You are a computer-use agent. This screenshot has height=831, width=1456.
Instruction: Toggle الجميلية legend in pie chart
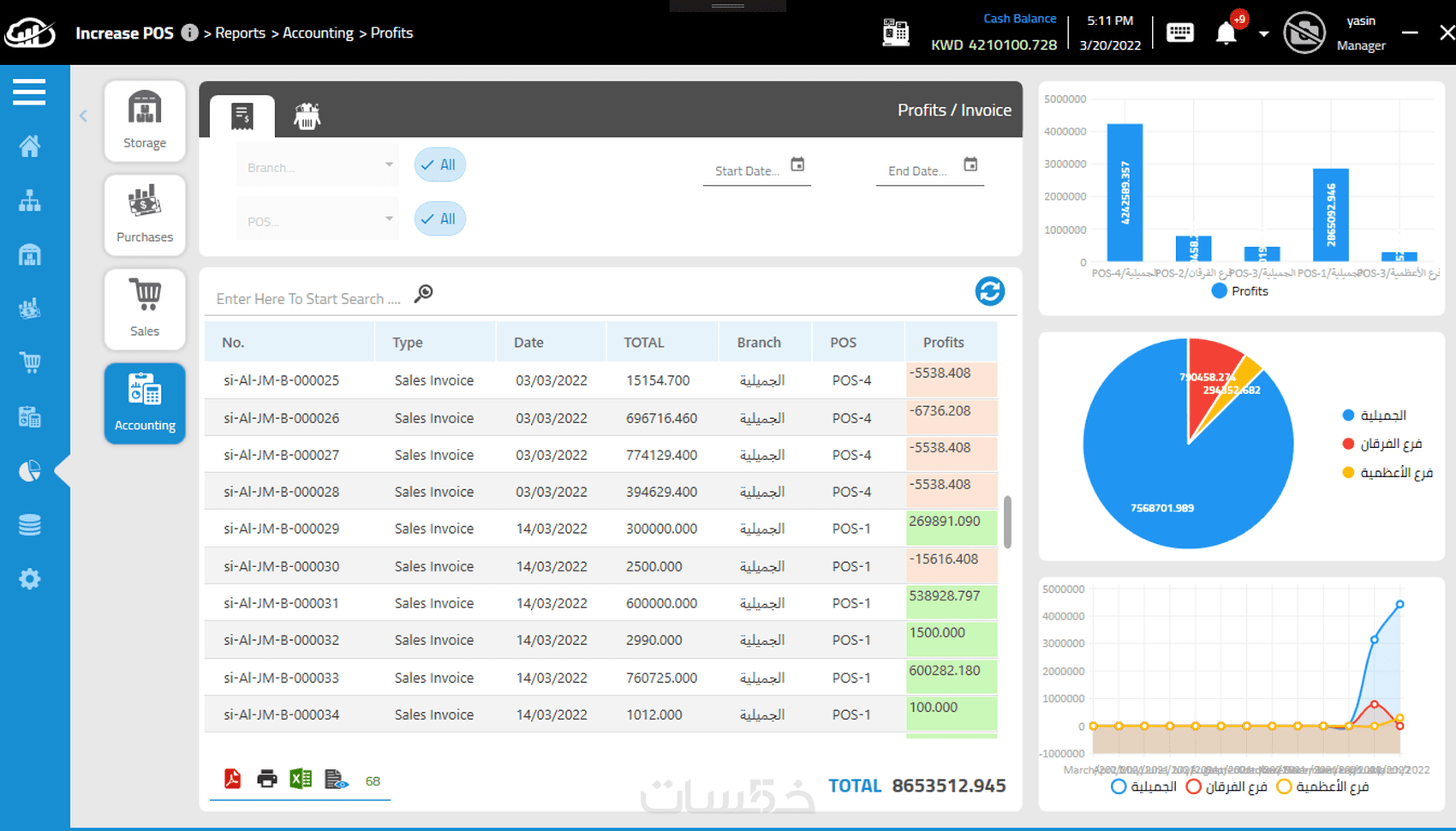(1374, 415)
